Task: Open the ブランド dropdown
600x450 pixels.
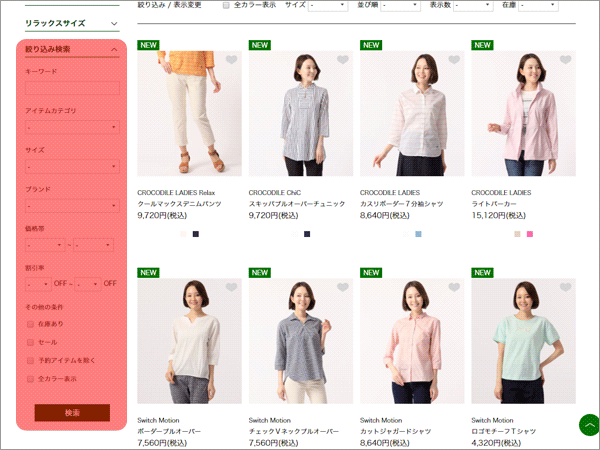Action: tap(72, 206)
